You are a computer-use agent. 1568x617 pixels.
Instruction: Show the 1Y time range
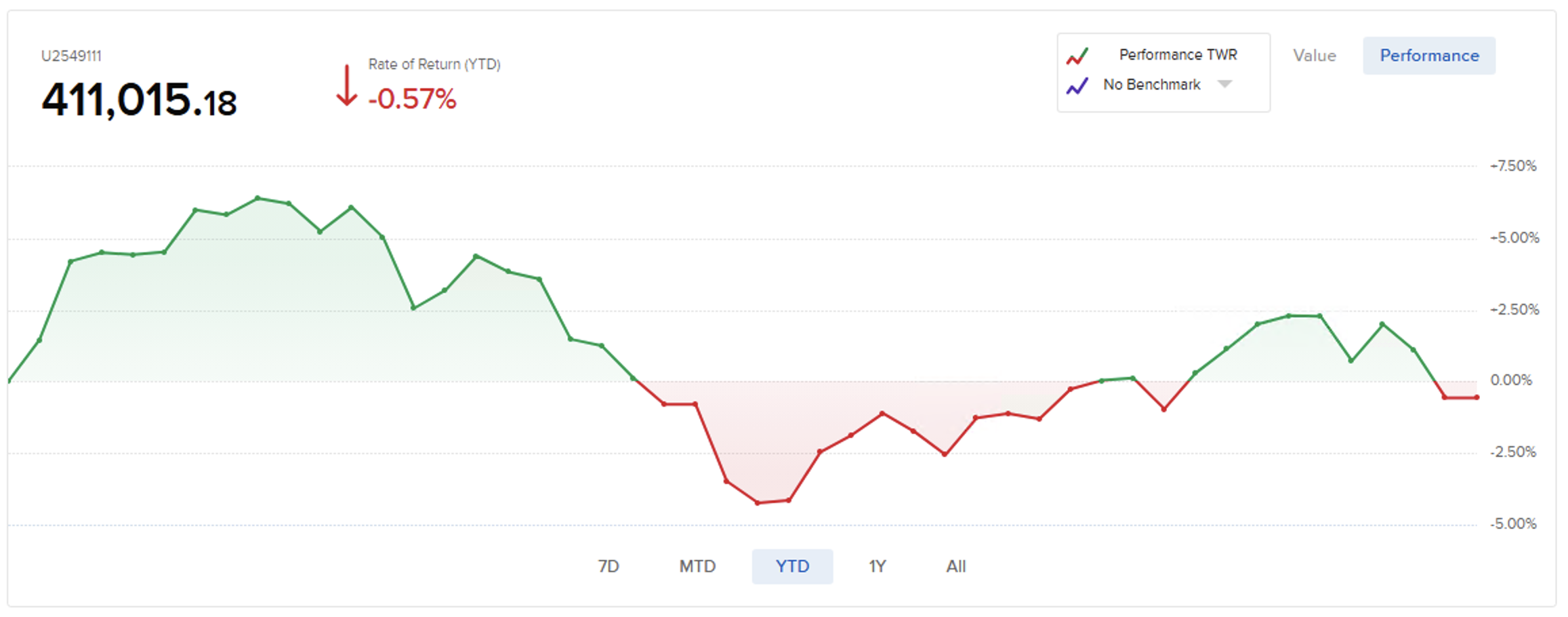[877, 566]
